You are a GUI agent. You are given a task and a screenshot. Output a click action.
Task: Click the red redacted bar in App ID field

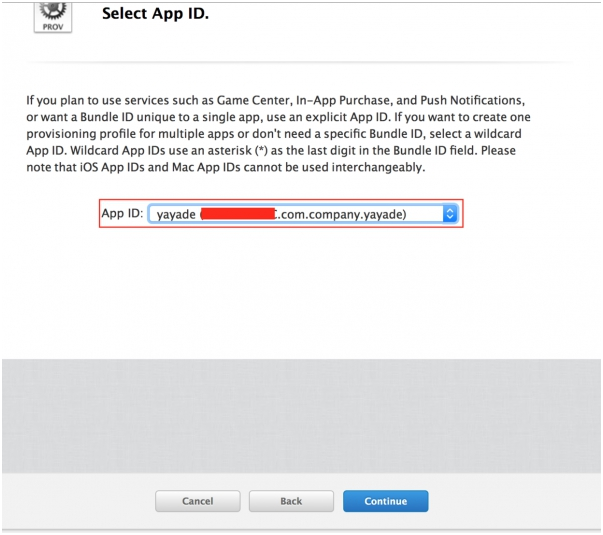pyautogui.click(x=237, y=214)
